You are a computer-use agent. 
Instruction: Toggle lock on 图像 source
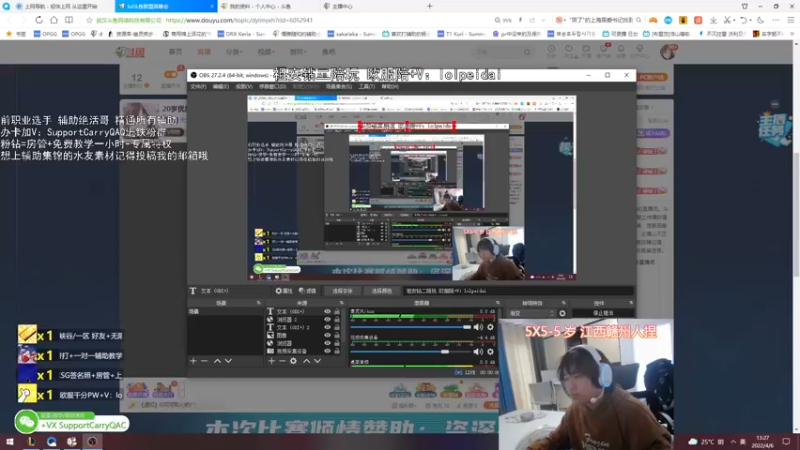(337, 335)
